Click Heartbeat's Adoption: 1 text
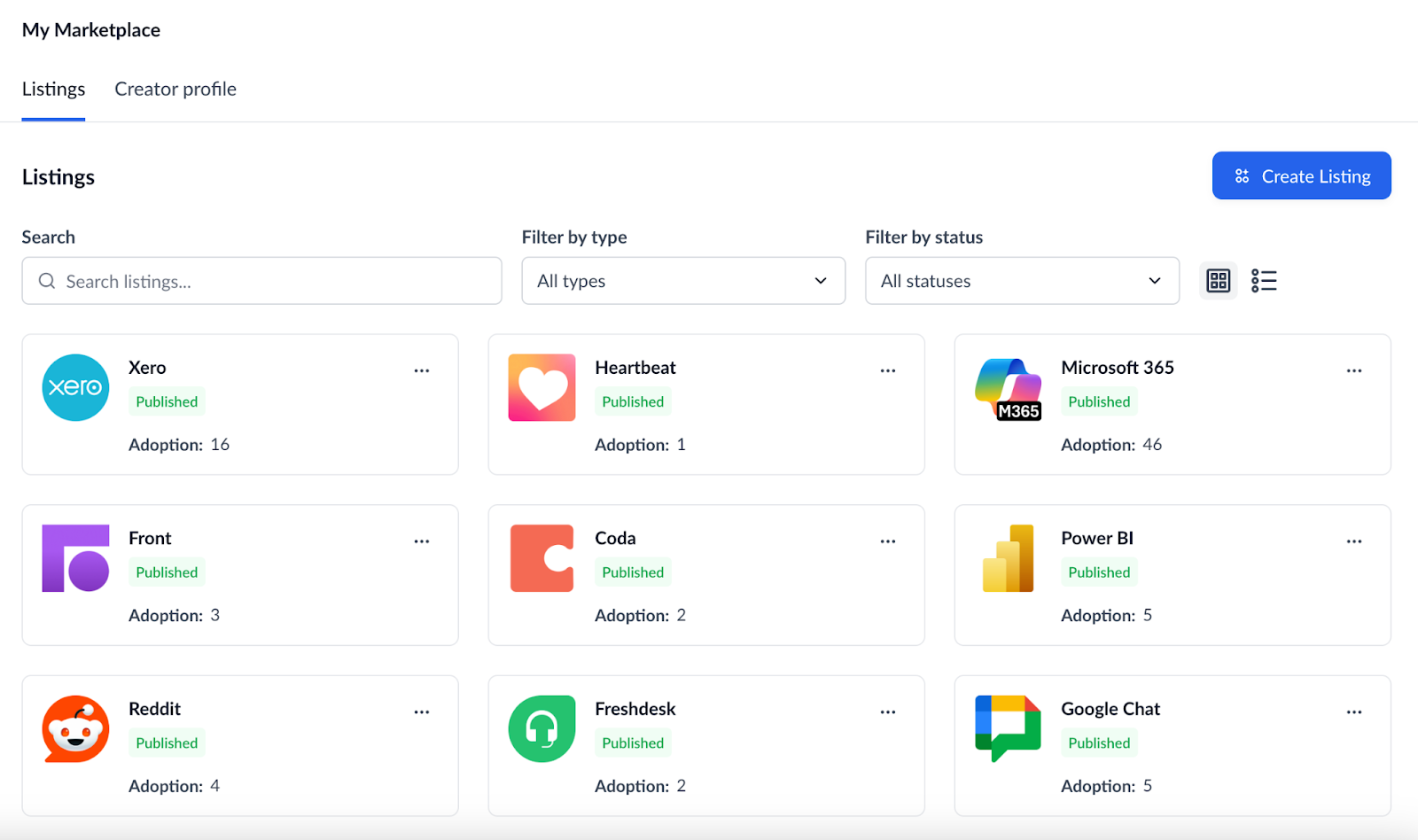 click(x=640, y=445)
